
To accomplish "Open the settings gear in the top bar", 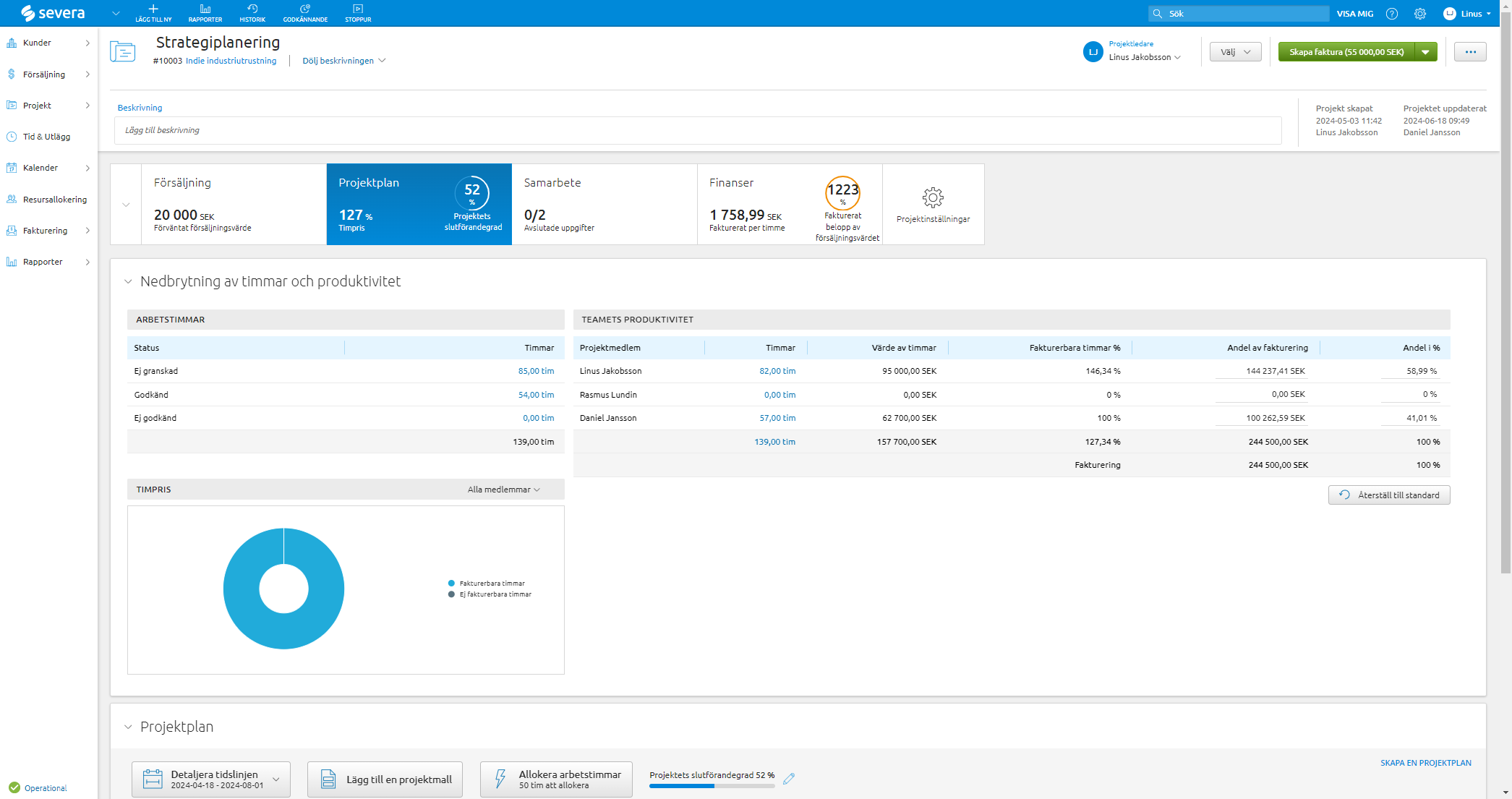I will click(x=1420, y=14).
